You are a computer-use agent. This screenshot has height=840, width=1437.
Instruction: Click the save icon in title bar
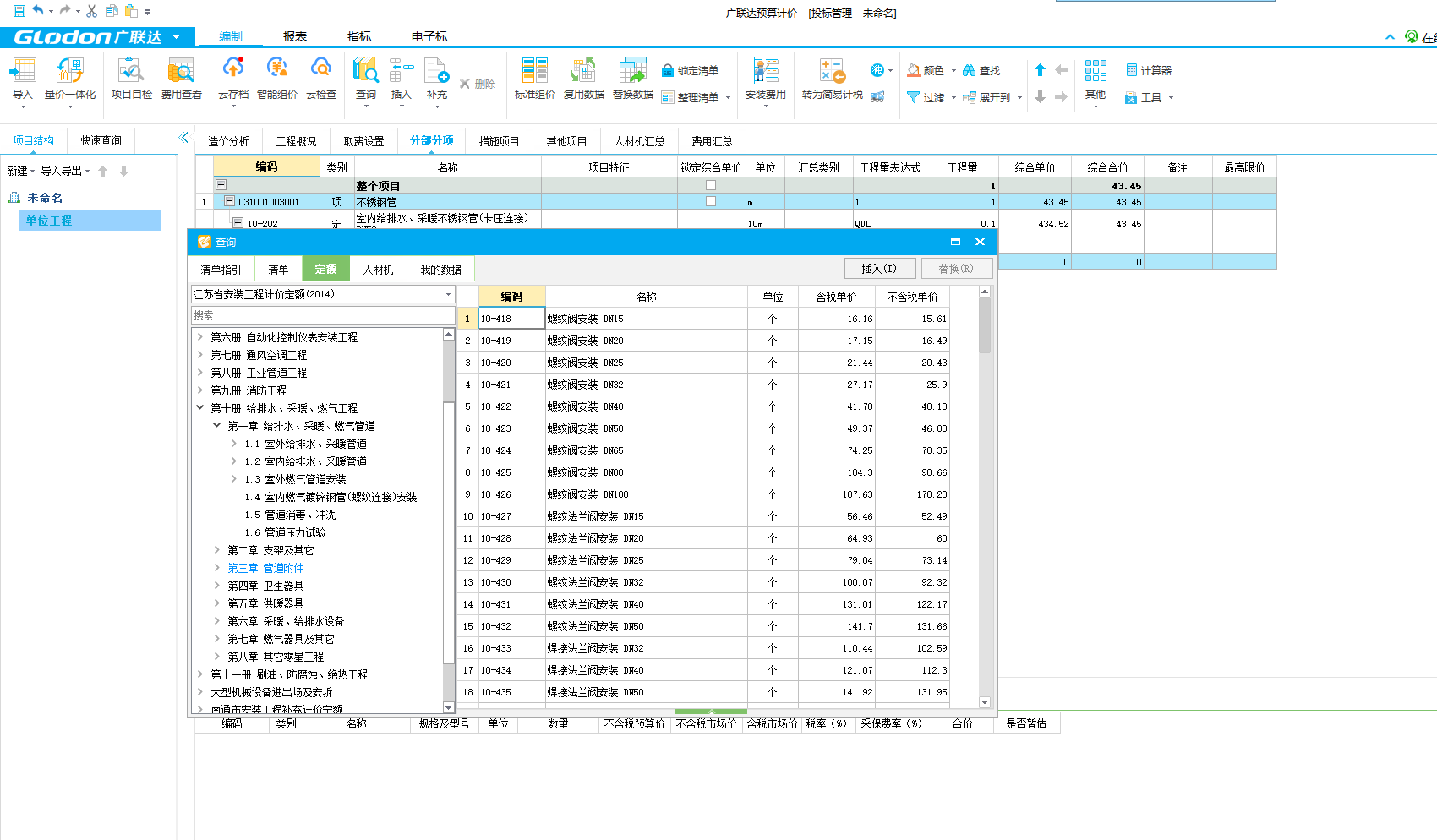pyautogui.click(x=19, y=11)
